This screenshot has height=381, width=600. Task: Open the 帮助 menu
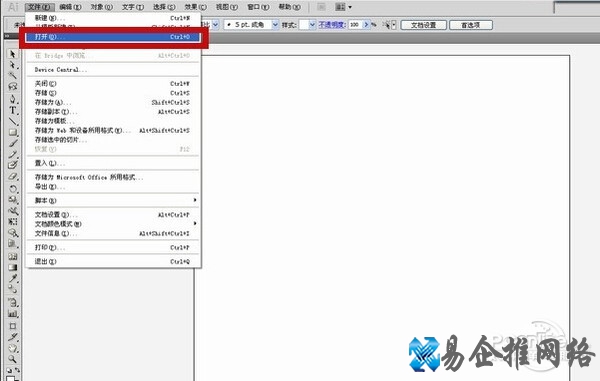[x=289, y=7]
